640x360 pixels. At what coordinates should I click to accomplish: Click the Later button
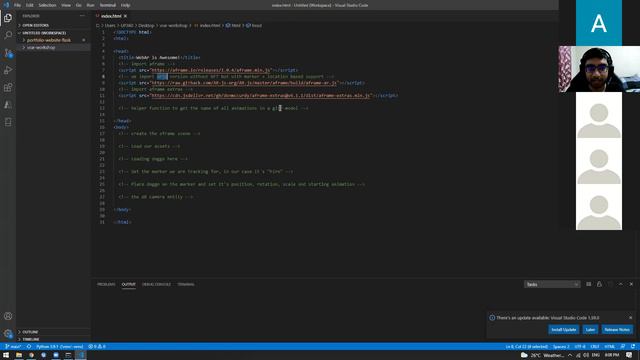click(x=590, y=329)
